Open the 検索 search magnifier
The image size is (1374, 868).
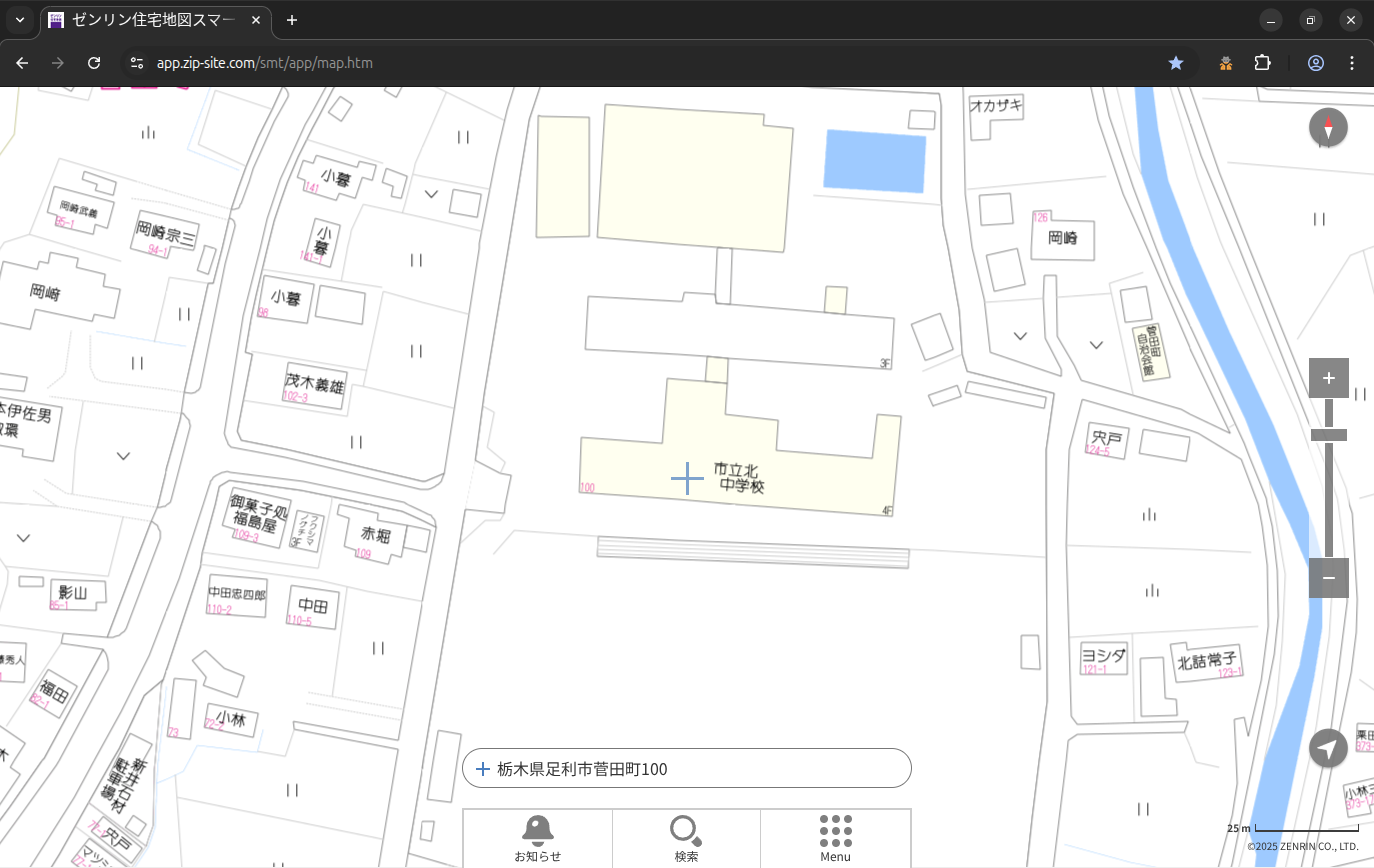point(686,837)
